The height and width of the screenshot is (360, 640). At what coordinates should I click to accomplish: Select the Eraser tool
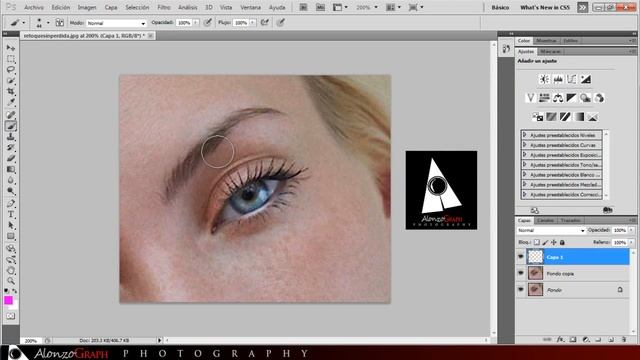pyautogui.click(x=11, y=158)
